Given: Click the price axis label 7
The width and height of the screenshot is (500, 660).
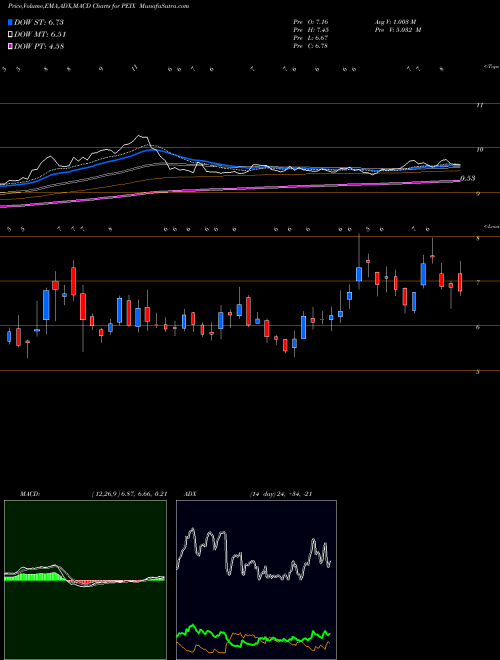Looking at the screenshot, I should coord(478,283).
